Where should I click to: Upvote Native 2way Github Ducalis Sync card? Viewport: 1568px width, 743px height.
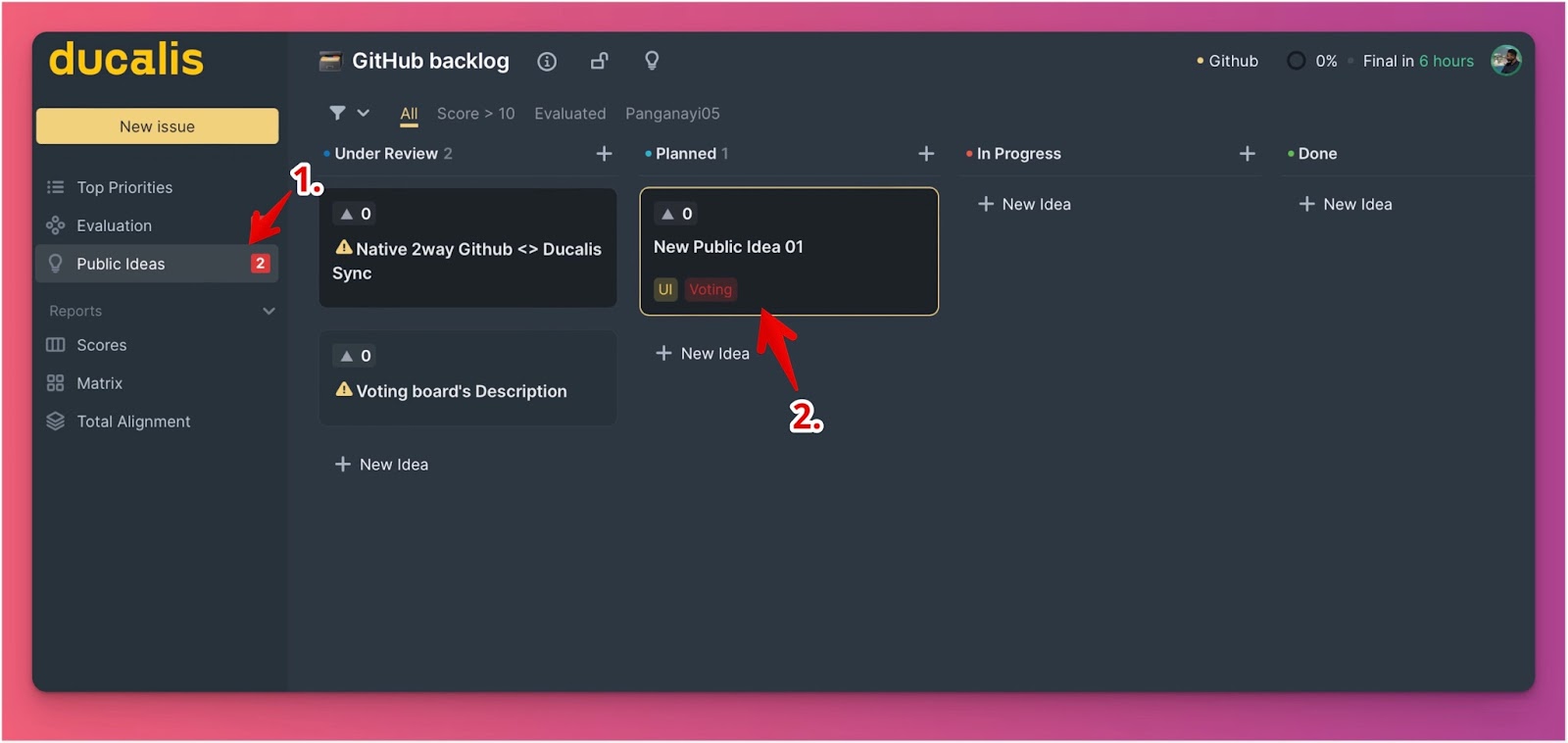356,214
